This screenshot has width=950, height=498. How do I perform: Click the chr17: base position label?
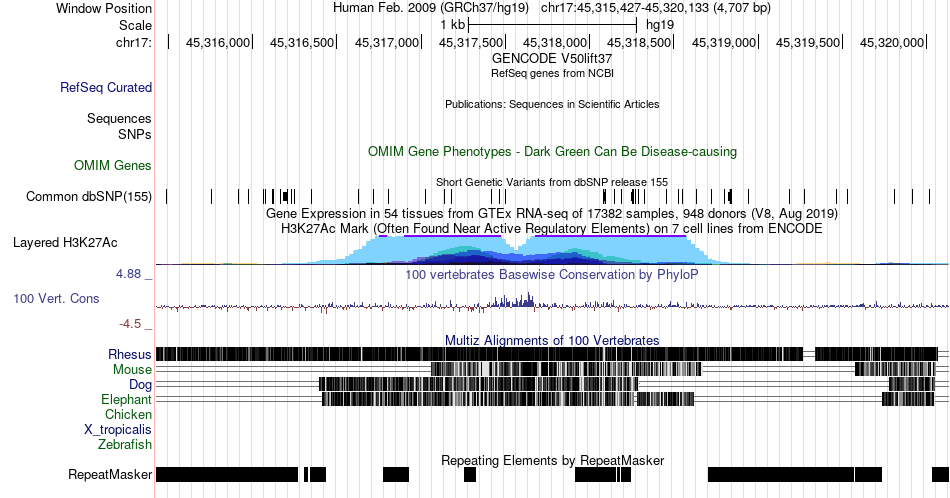134,42
